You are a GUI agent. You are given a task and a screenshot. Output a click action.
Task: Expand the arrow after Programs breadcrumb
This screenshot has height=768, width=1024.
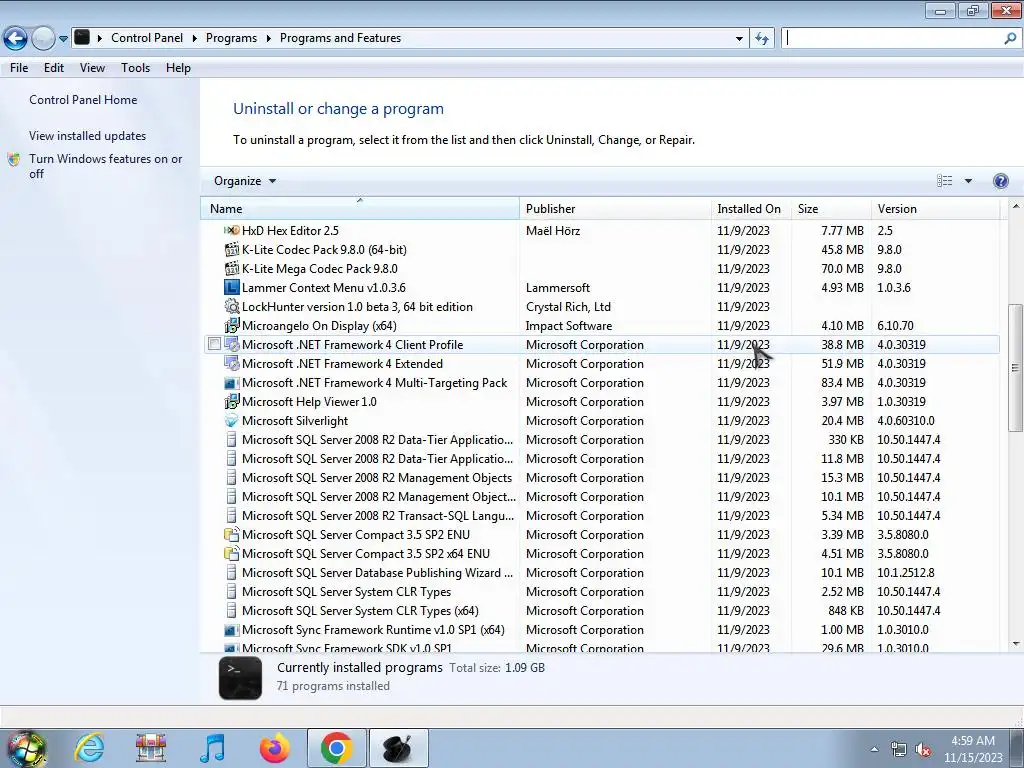(268, 39)
